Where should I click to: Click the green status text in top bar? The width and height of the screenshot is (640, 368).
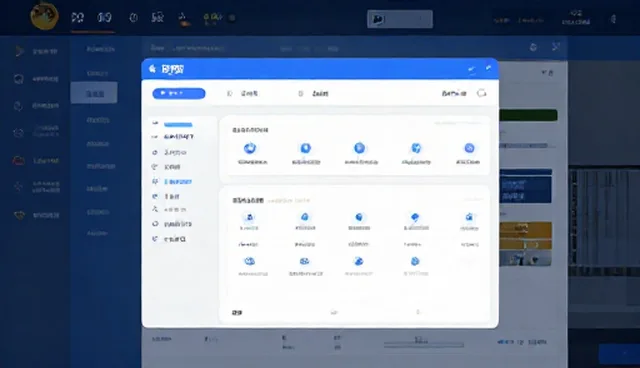click(x=213, y=17)
